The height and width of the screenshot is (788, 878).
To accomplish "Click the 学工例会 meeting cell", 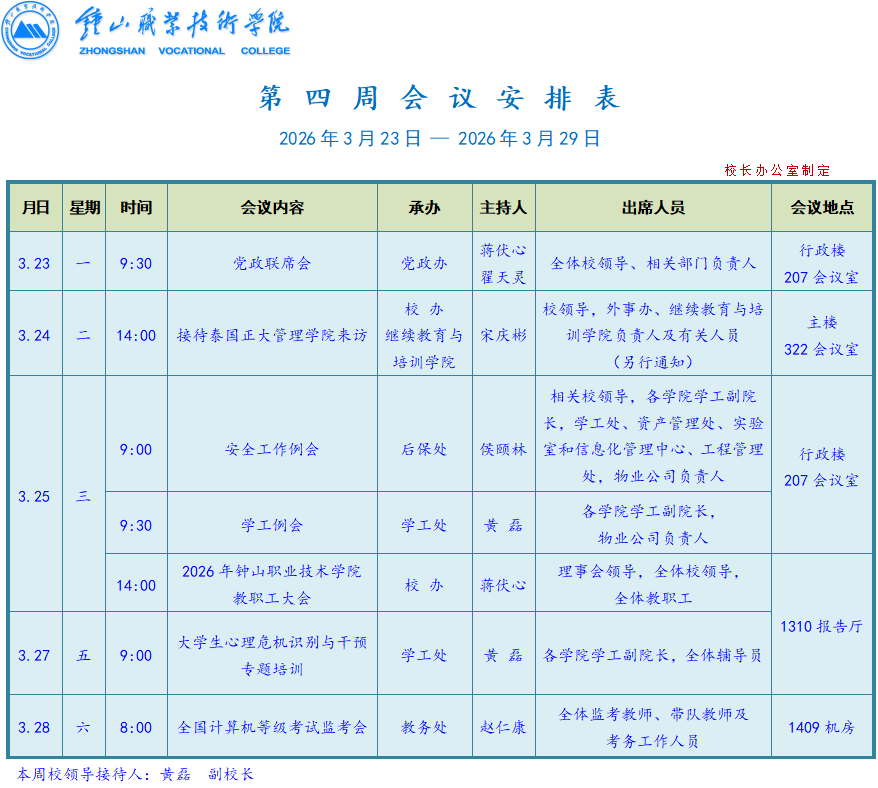I will [x=272, y=525].
